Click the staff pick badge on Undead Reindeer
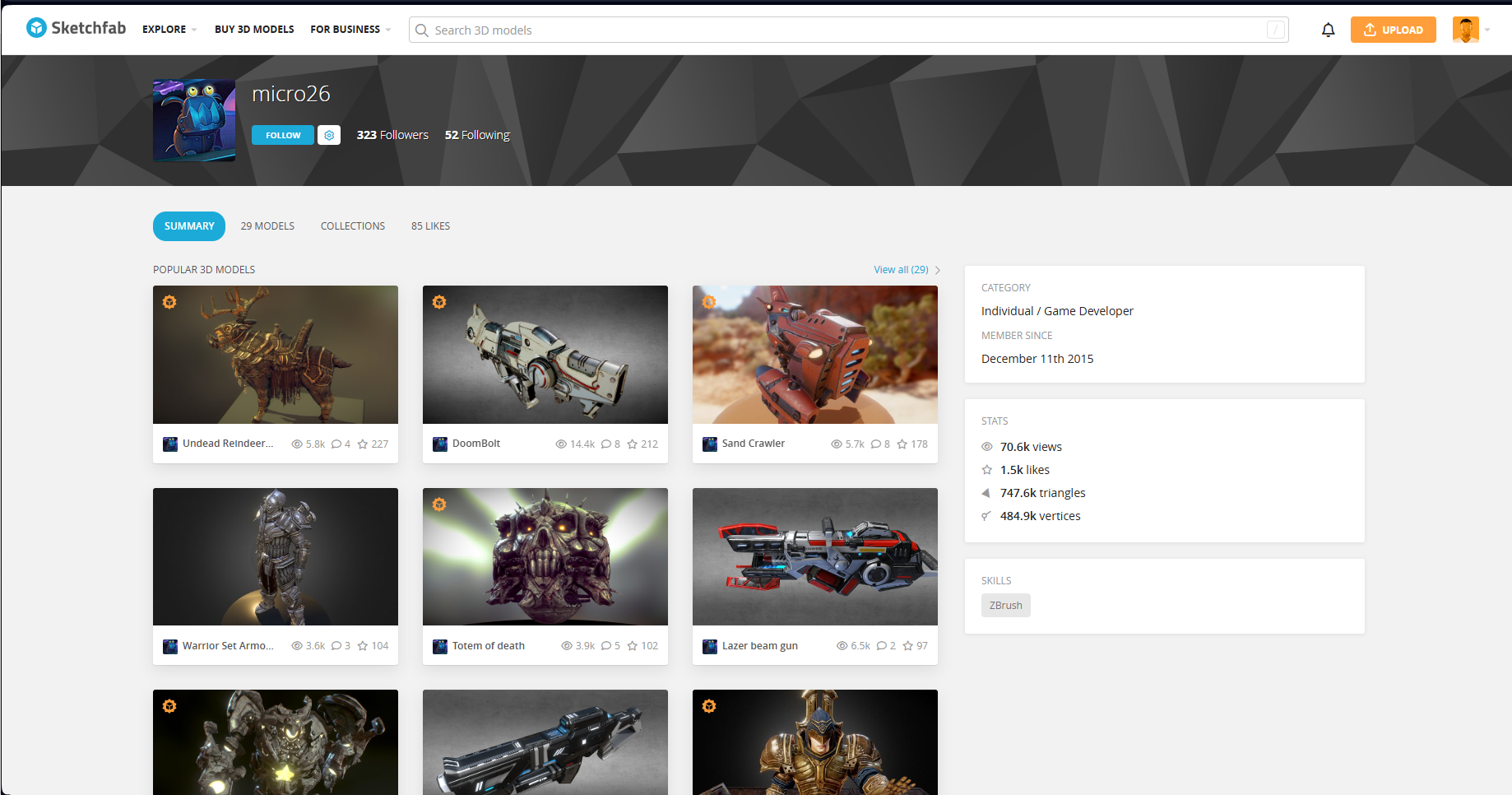The width and height of the screenshot is (1512, 795). click(x=169, y=302)
